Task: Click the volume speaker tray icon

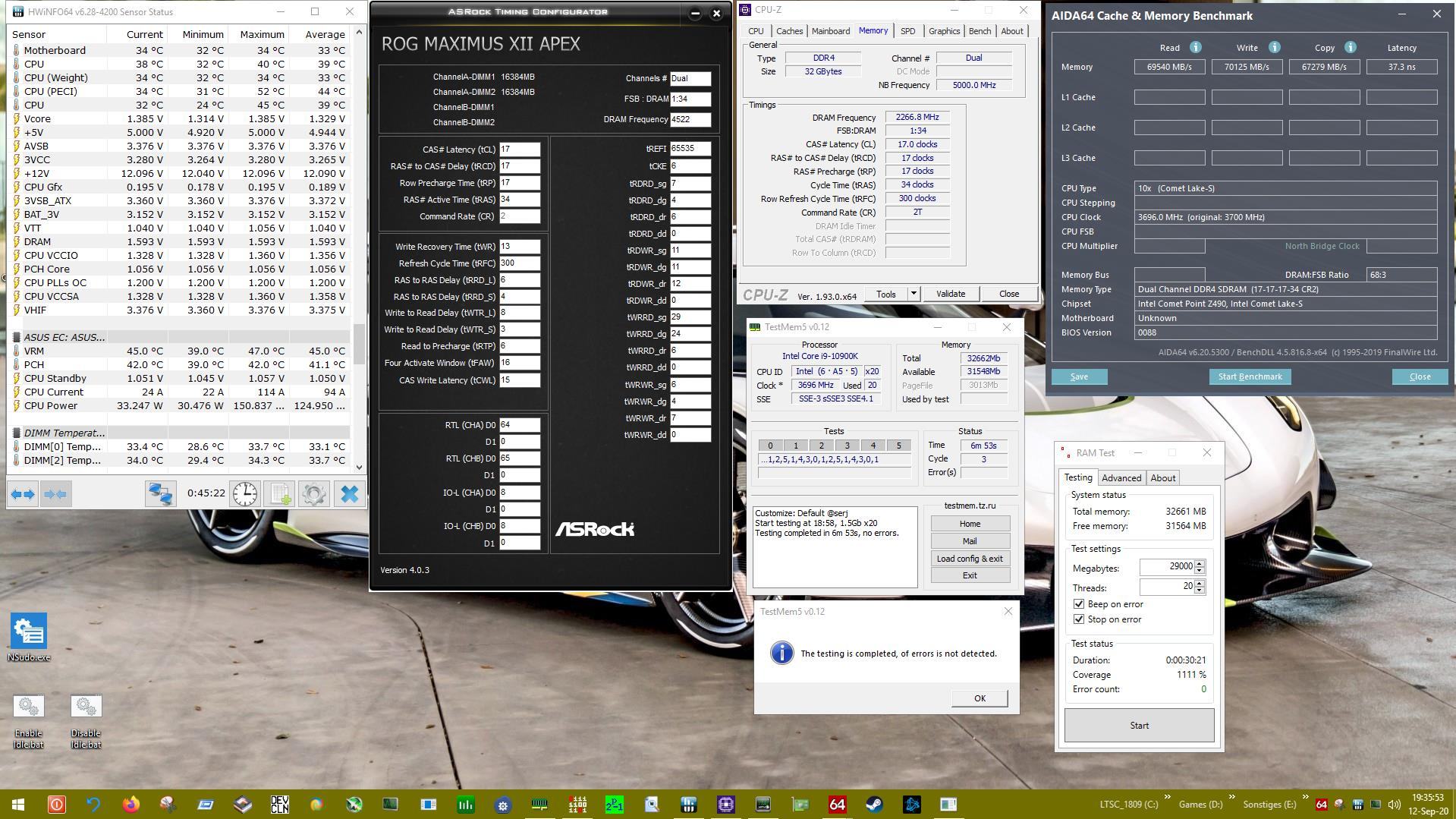Action: [1394, 805]
